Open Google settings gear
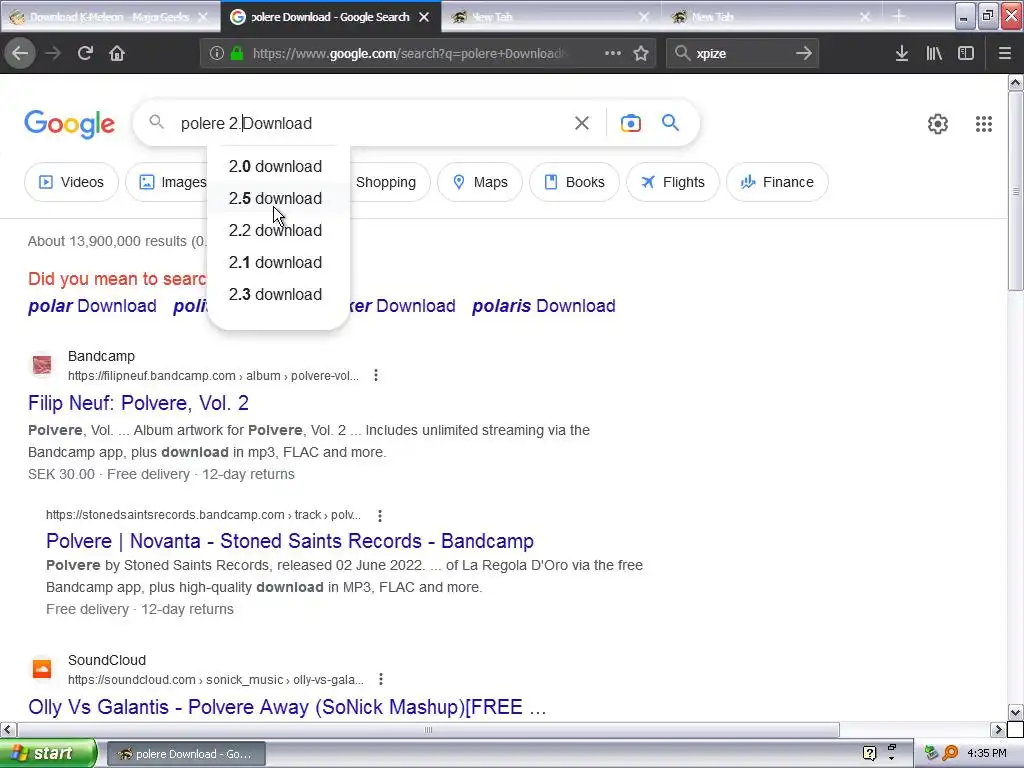 click(x=938, y=123)
